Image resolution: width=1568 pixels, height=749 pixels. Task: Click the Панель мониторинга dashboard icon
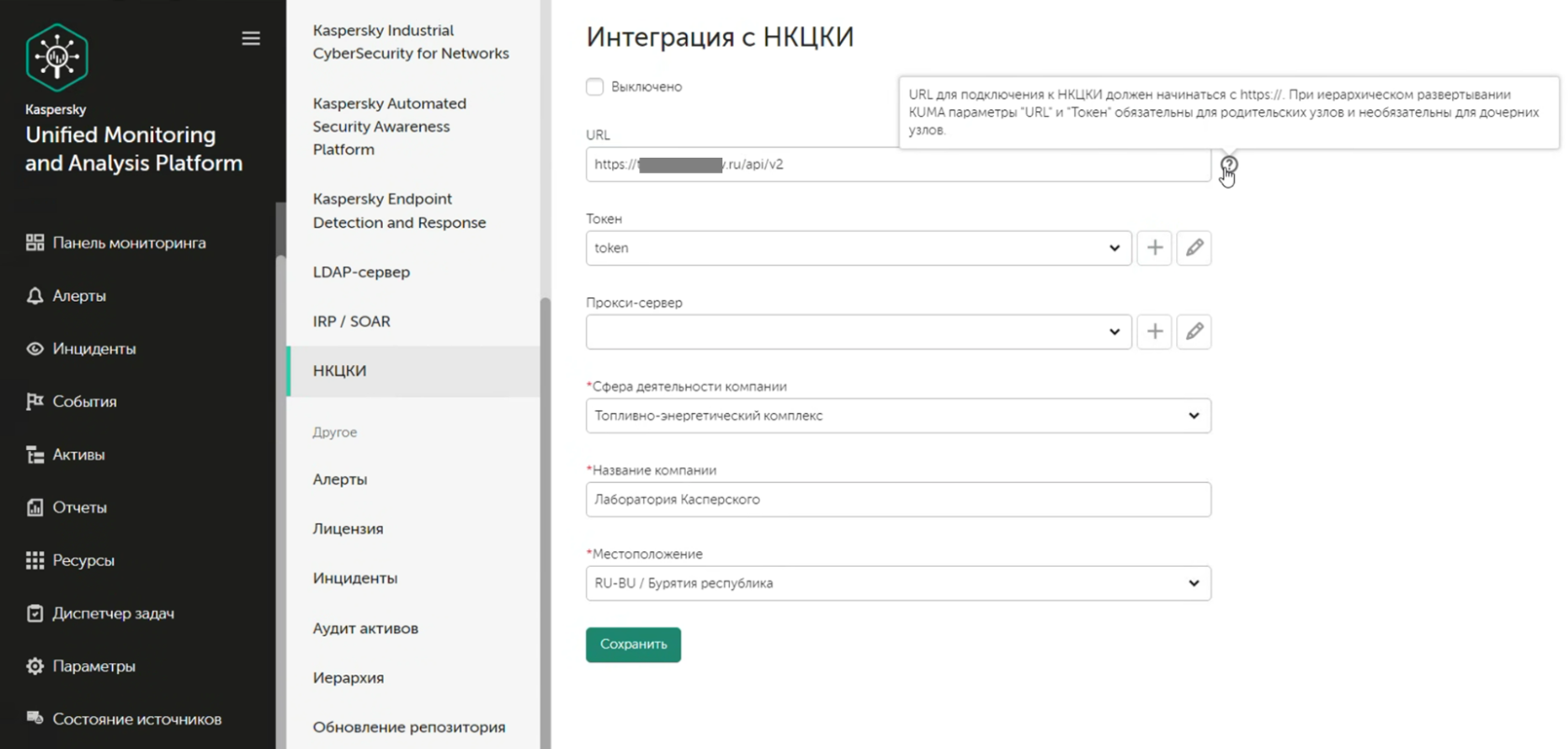35,243
